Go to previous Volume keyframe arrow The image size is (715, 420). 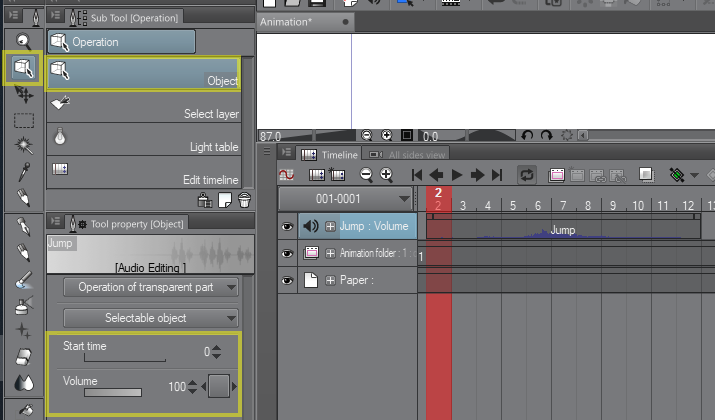(204, 387)
